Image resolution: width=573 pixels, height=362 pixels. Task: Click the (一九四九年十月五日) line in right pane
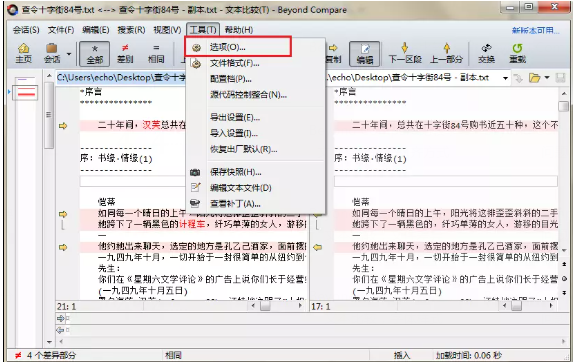(x=397, y=291)
